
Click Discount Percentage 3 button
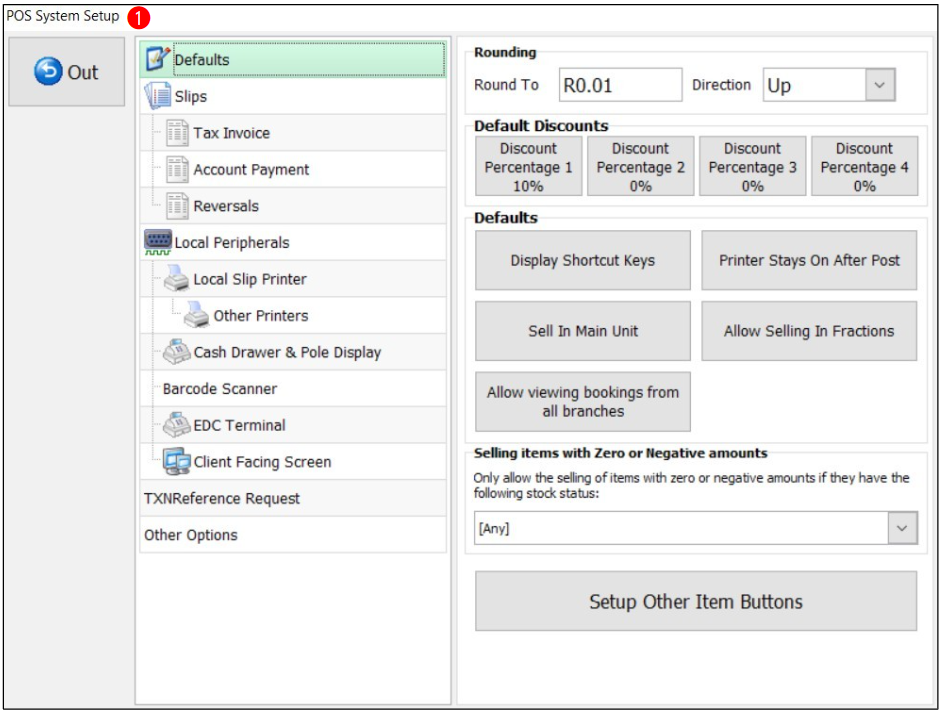753,166
